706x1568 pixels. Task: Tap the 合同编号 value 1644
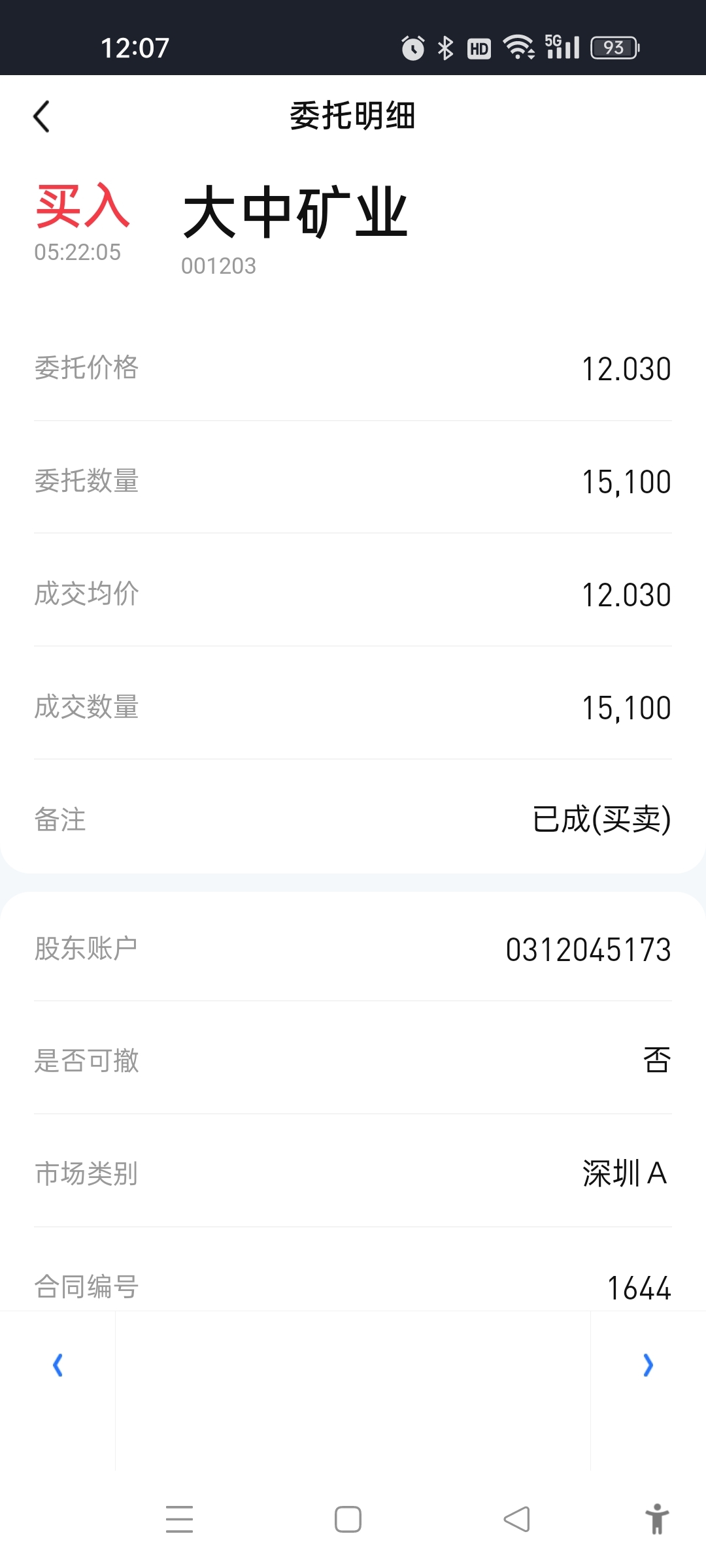coord(639,1288)
